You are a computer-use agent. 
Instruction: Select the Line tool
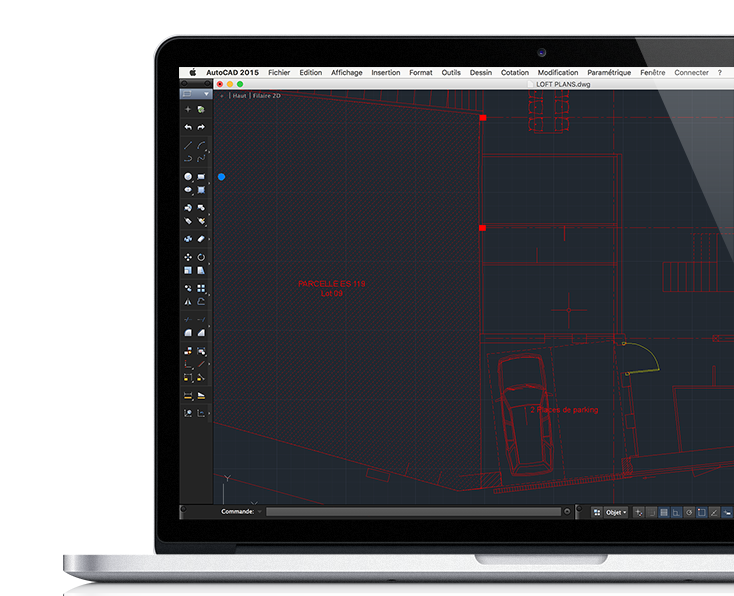pyautogui.click(x=188, y=145)
